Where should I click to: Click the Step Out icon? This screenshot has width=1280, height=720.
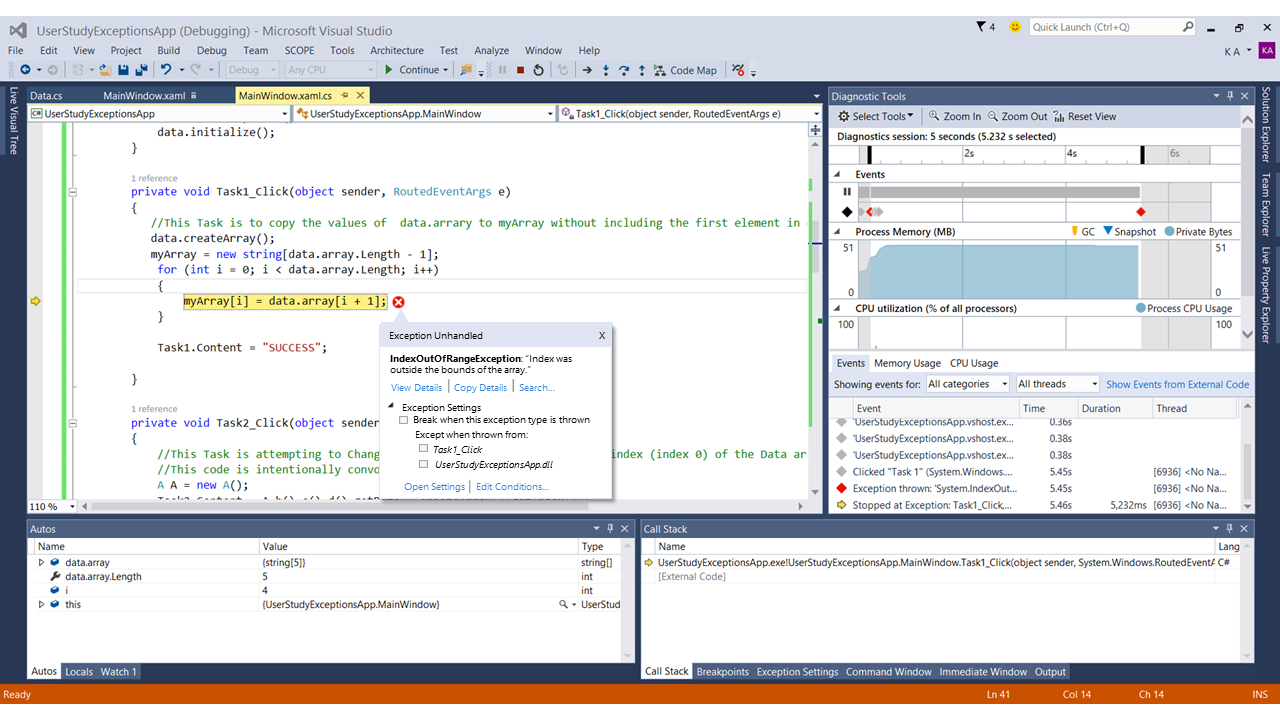click(642, 70)
